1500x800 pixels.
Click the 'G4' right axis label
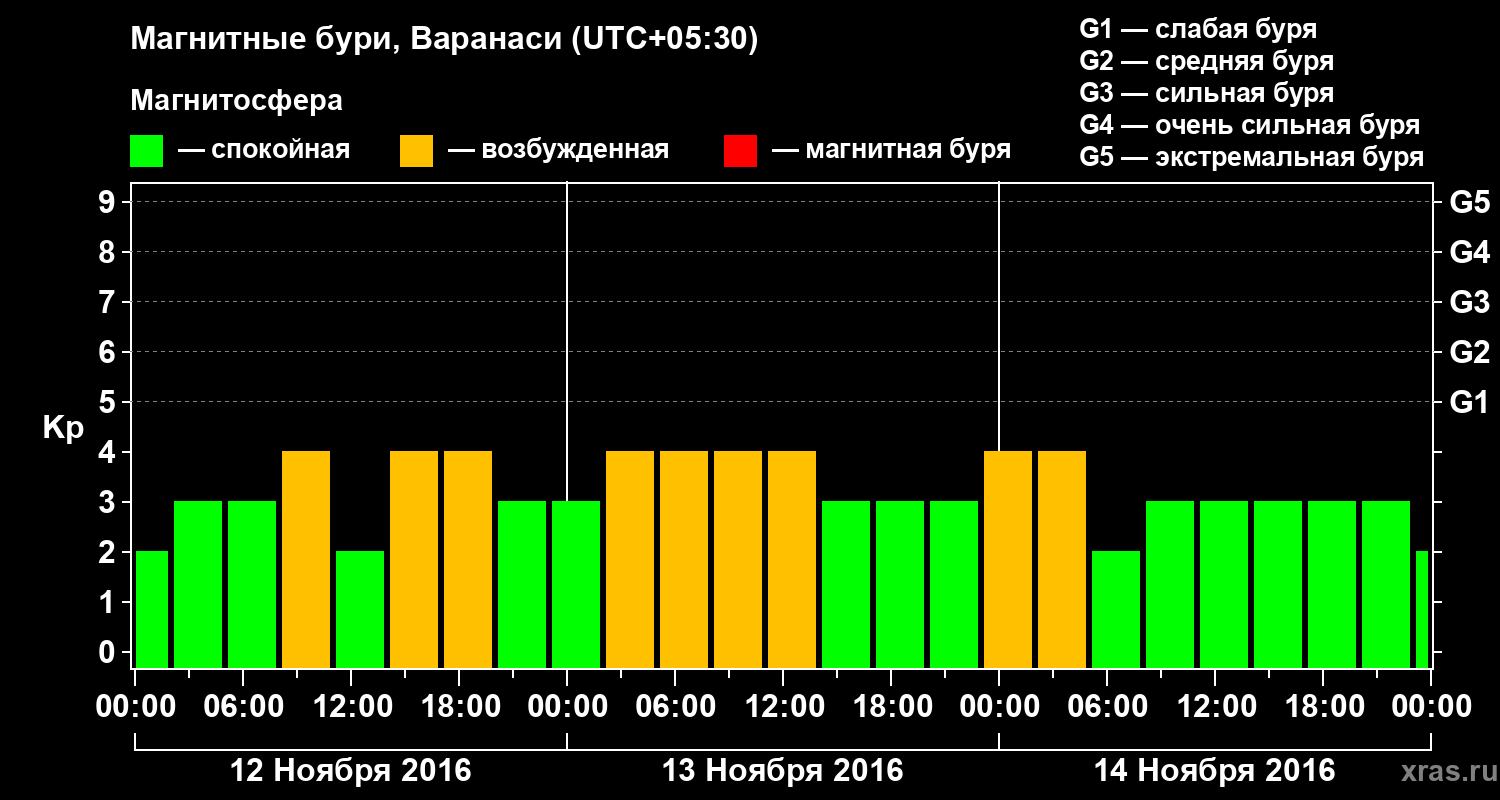coord(1469,252)
